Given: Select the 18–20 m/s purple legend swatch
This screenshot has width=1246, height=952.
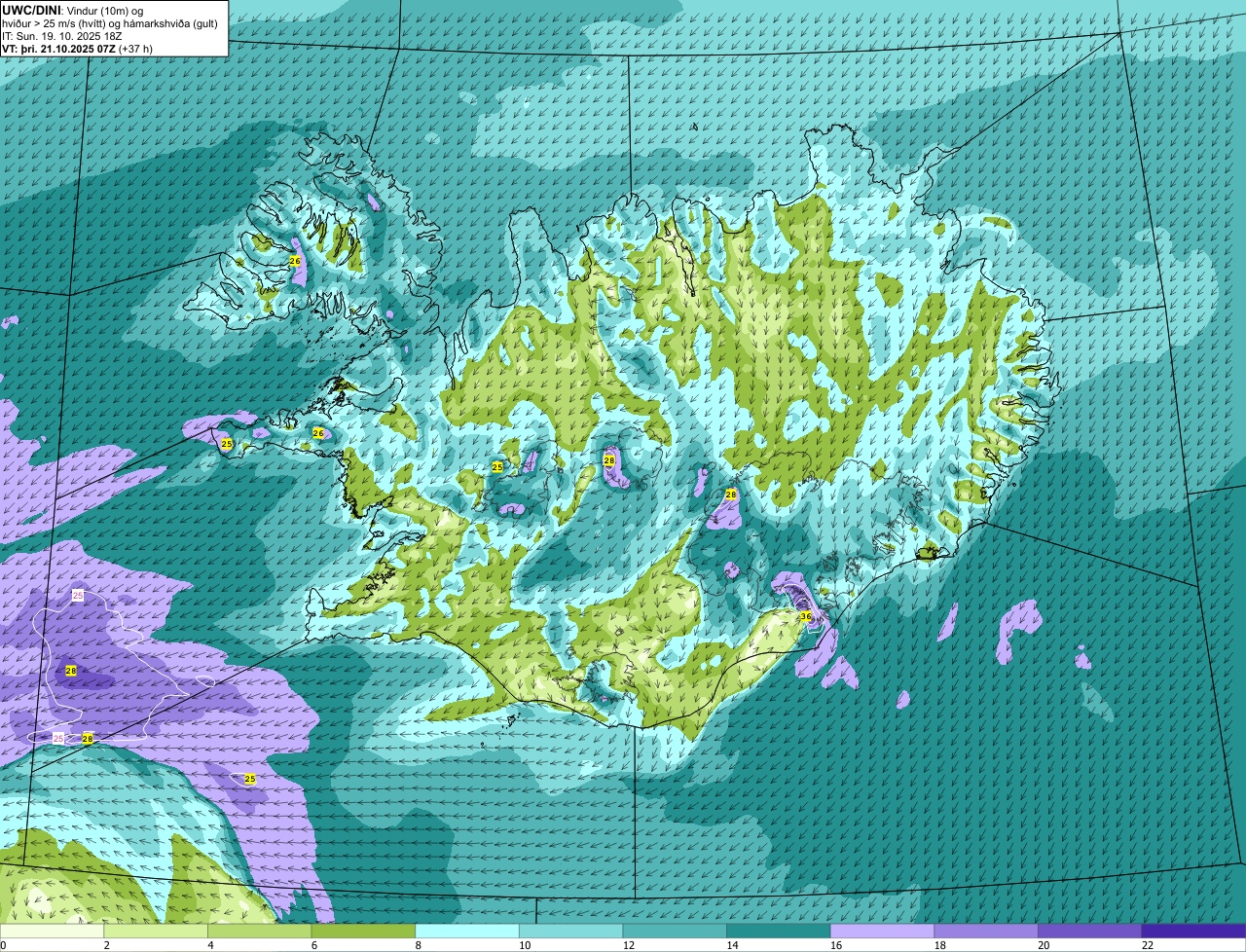Looking at the screenshot, I should coord(986,931).
